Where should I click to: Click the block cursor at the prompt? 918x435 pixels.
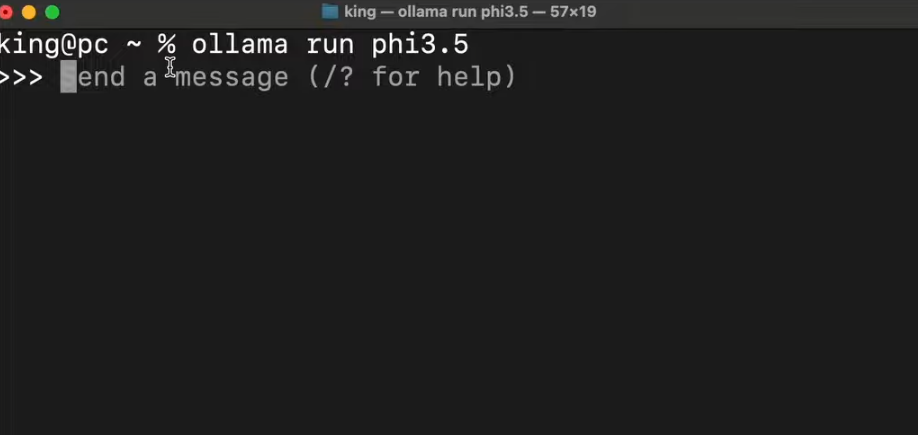click(68, 77)
